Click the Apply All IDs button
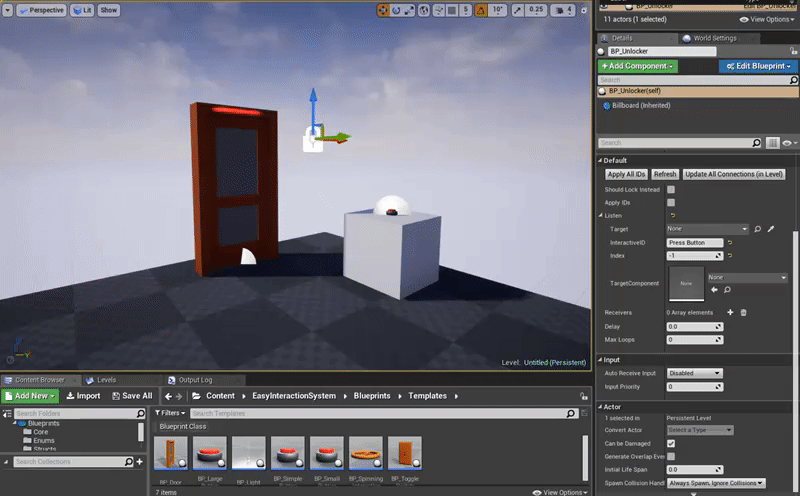The image size is (800, 496). pos(626,175)
